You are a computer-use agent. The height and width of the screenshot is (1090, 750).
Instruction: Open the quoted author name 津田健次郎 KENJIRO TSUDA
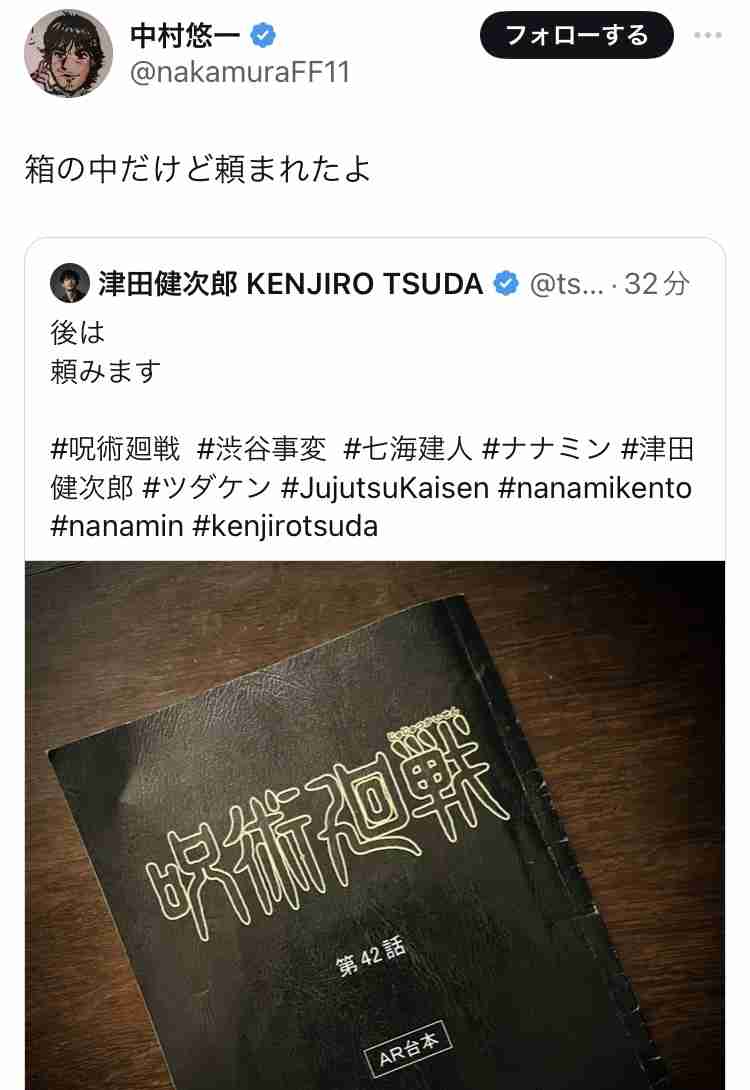[x=291, y=284]
